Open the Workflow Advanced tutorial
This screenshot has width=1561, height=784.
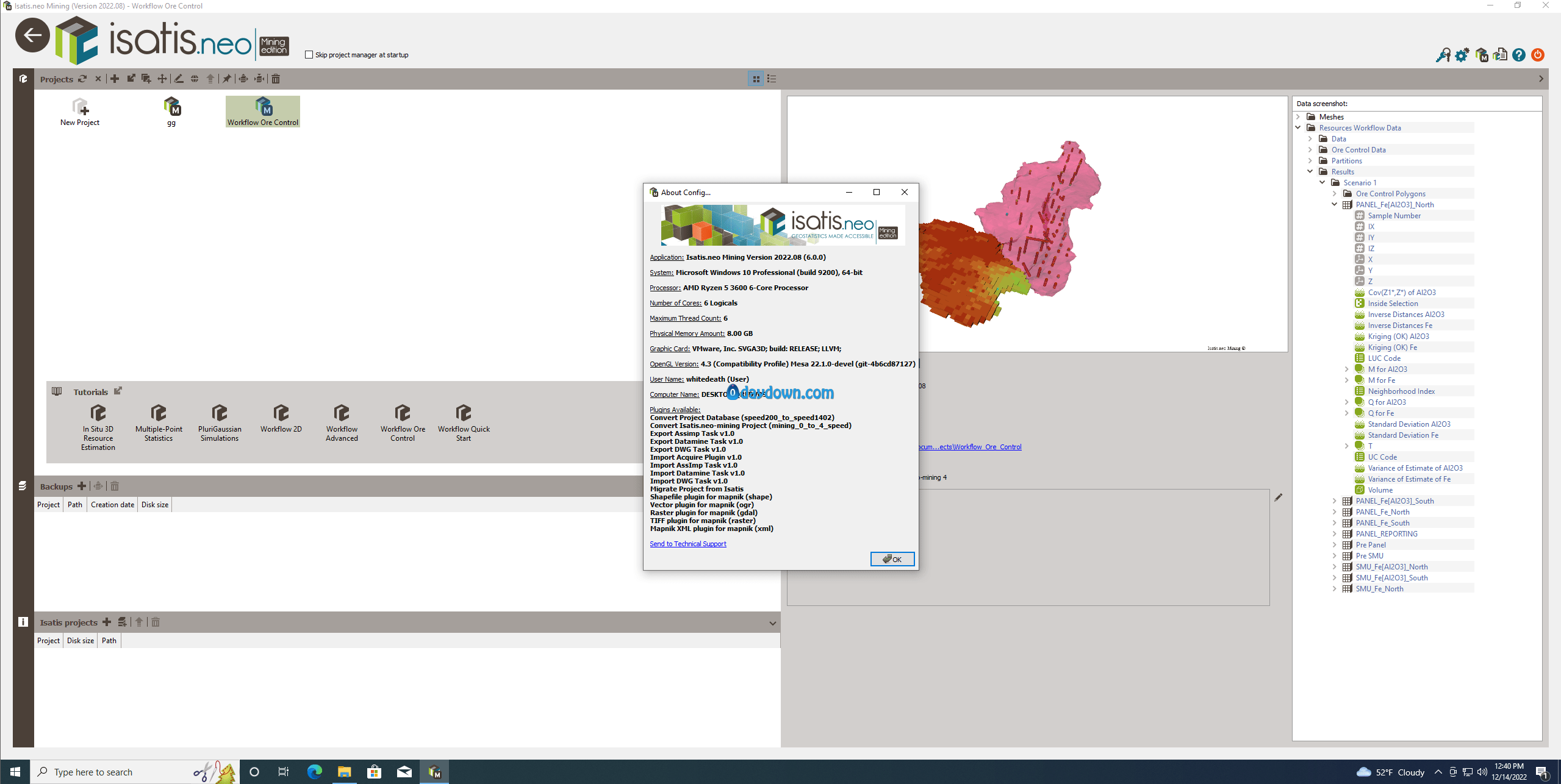(342, 422)
